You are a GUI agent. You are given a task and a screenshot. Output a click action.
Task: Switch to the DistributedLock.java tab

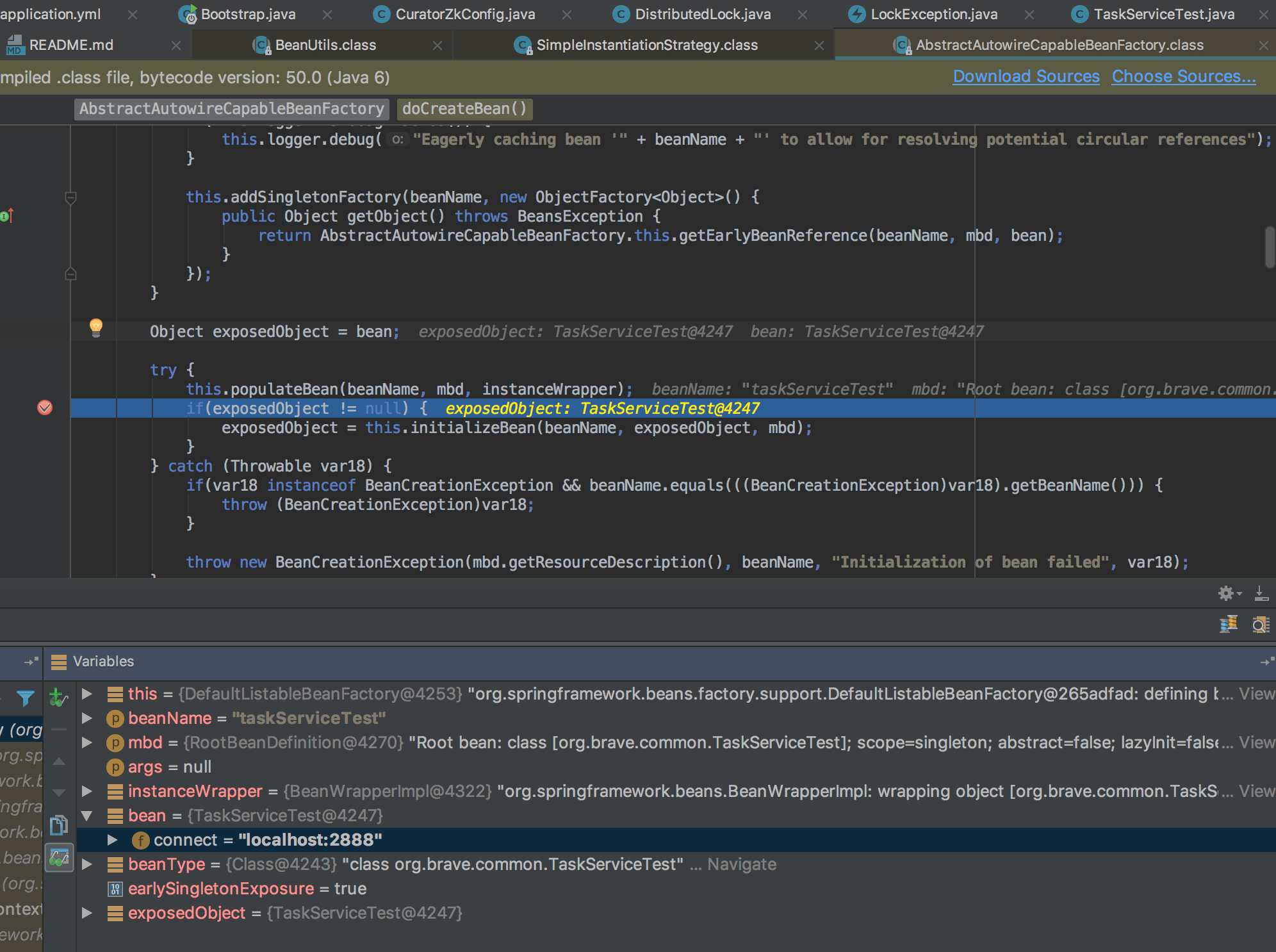[702, 14]
